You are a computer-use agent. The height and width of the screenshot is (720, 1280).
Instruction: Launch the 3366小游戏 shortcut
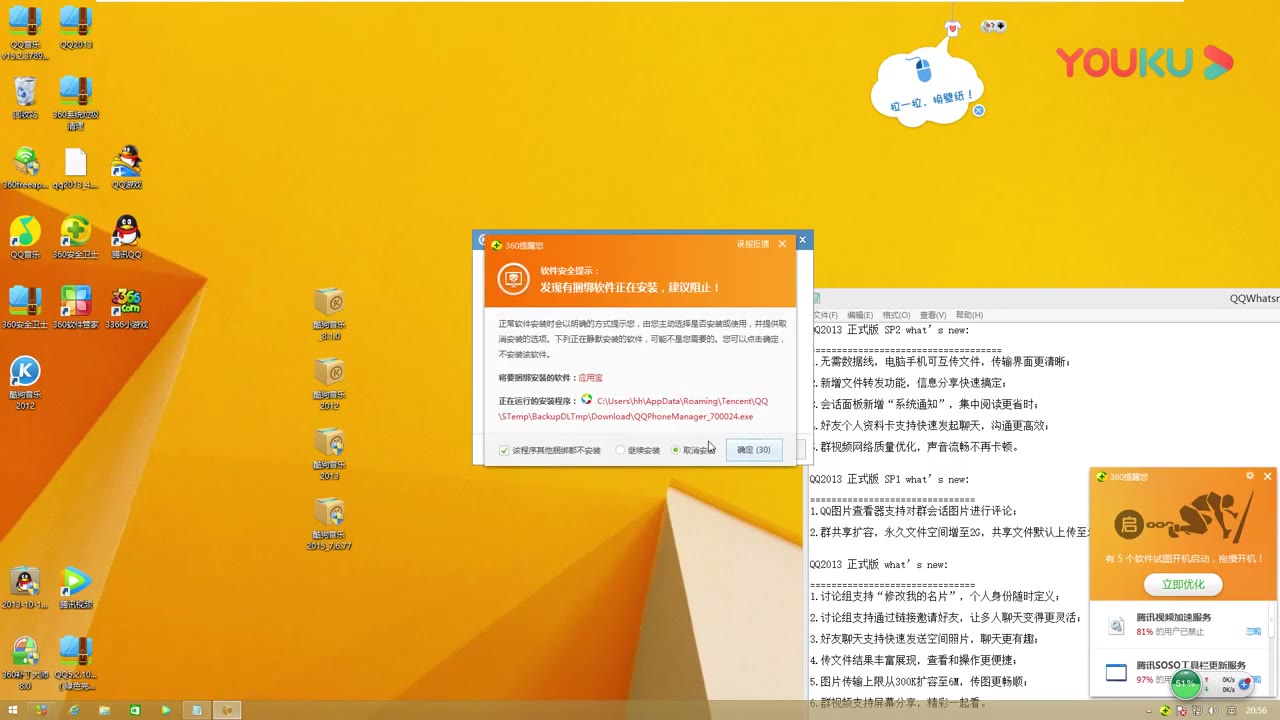point(126,307)
